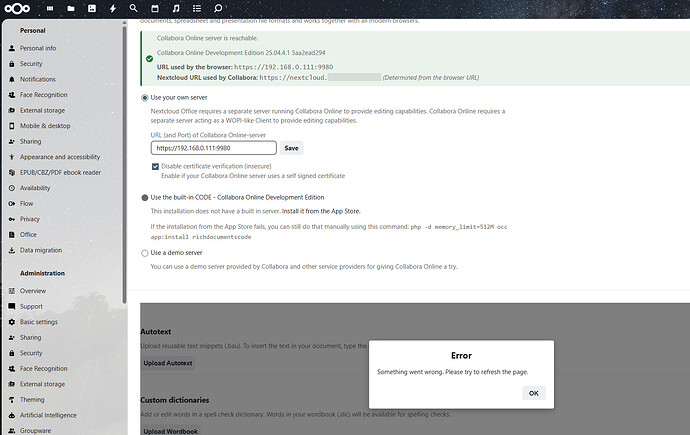Click the lock icon beside personal Security

click(x=12, y=64)
